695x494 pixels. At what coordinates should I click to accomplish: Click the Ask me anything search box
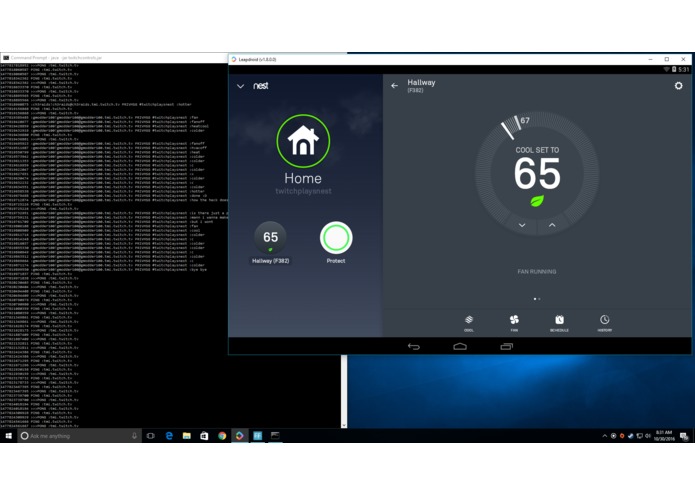coord(79,436)
